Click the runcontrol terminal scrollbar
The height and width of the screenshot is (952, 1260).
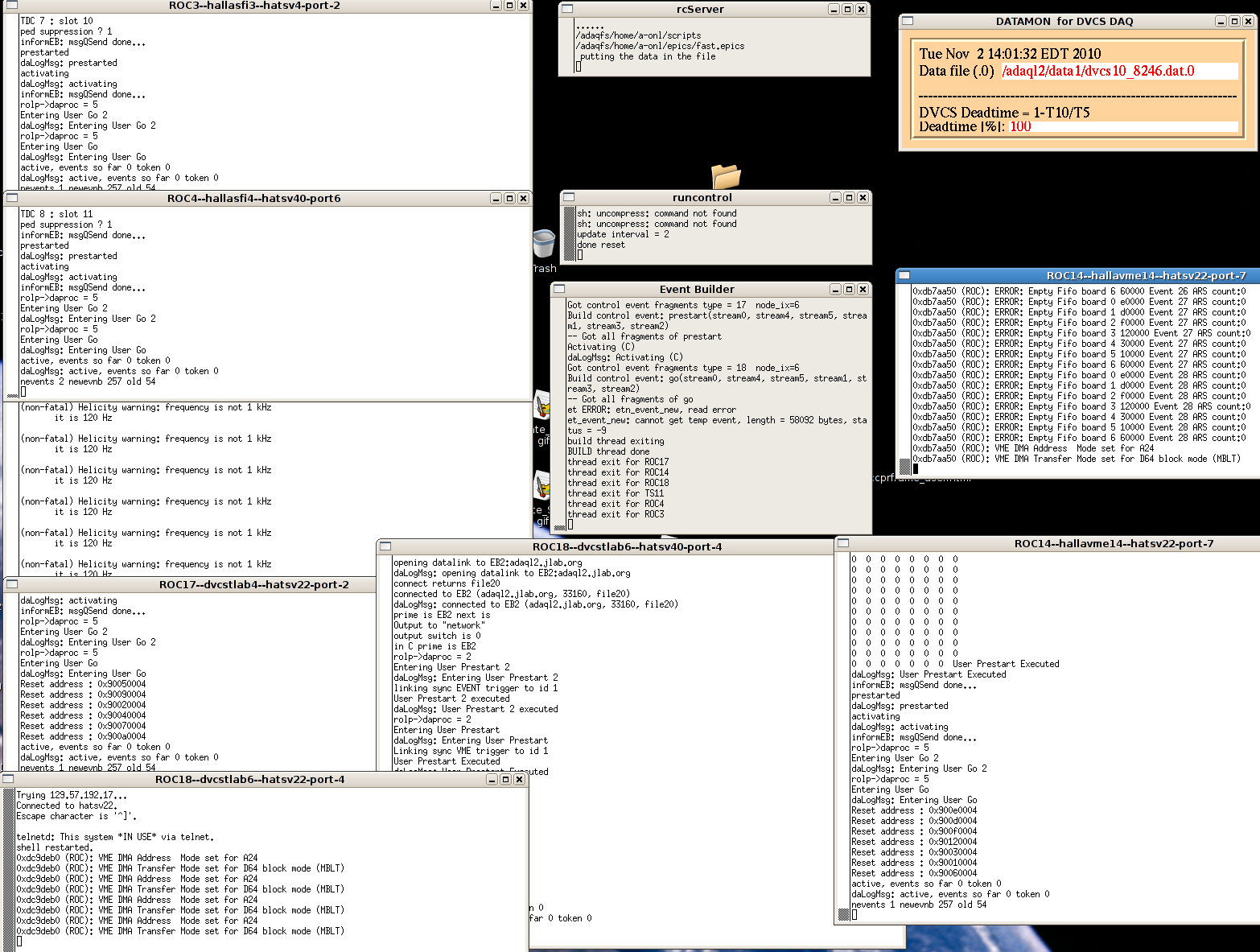(x=570, y=234)
